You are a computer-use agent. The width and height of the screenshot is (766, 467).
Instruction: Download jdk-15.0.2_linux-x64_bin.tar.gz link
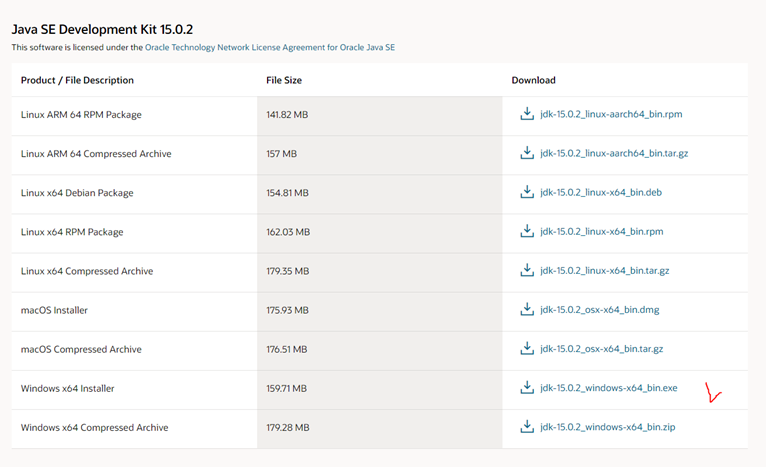(605, 271)
